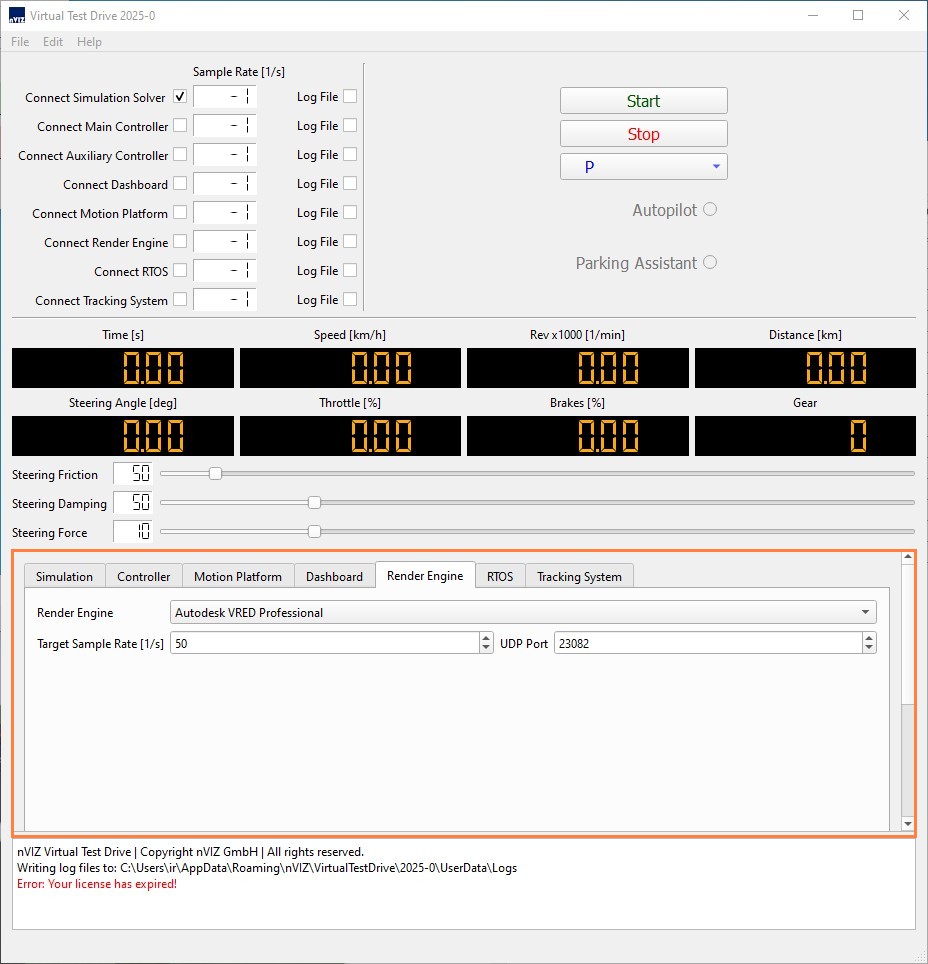928x964 pixels.
Task: Check Log File next to Connect RTOS
Action: point(349,270)
